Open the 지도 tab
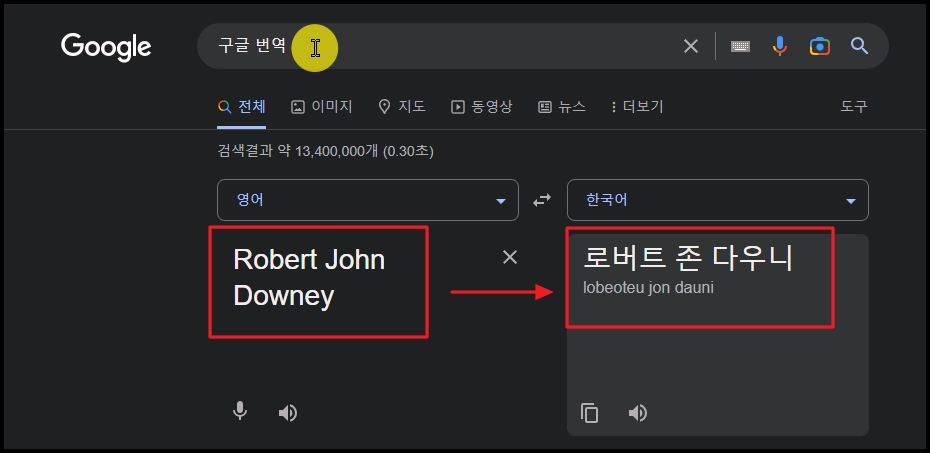Image resolution: width=930 pixels, height=453 pixels. pyautogui.click(x=402, y=107)
